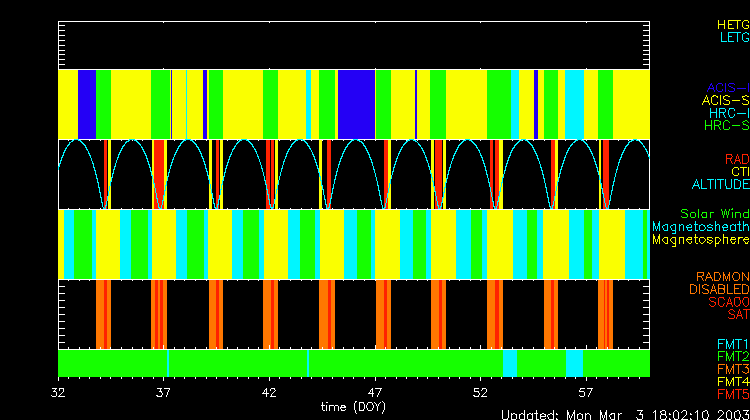Click the cyan segment in bottom green band near DOY 53
The height and width of the screenshot is (420, 750).
click(510, 362)
